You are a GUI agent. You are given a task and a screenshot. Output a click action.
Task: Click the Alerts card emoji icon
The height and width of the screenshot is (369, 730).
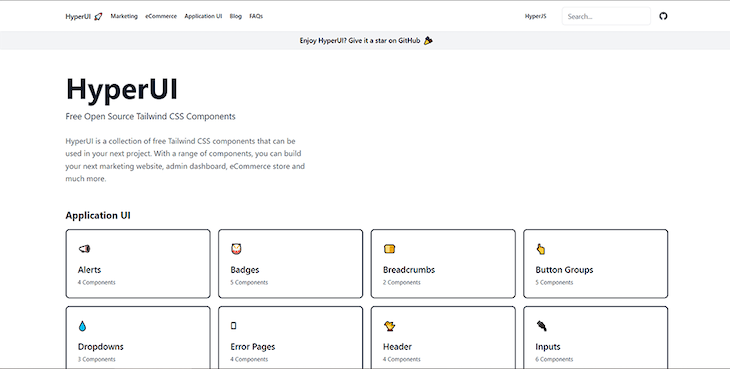[x=84, y=249]
